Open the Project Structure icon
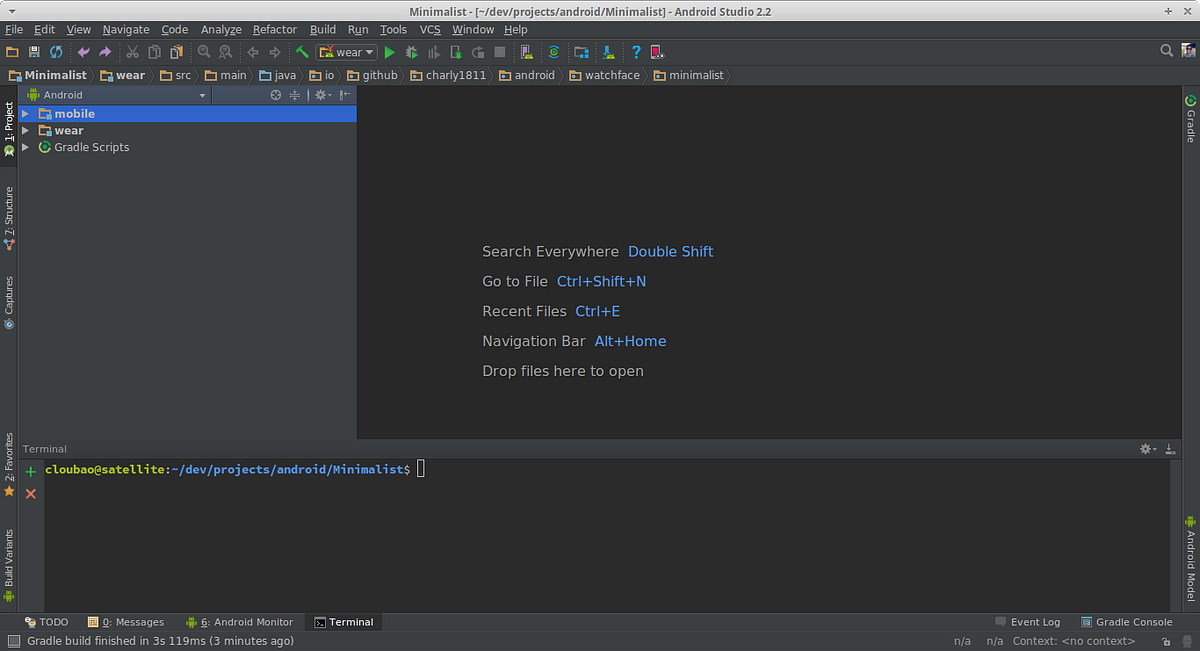This screenshot has height=651, width=1200. click(x=581, y=52)
